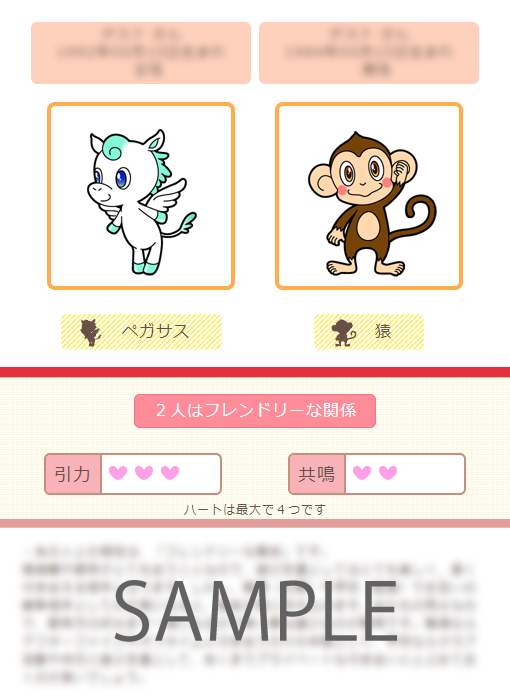Click the left blurred profile info box
Viewport: 510px width, 700px height.
pos(141,53)
